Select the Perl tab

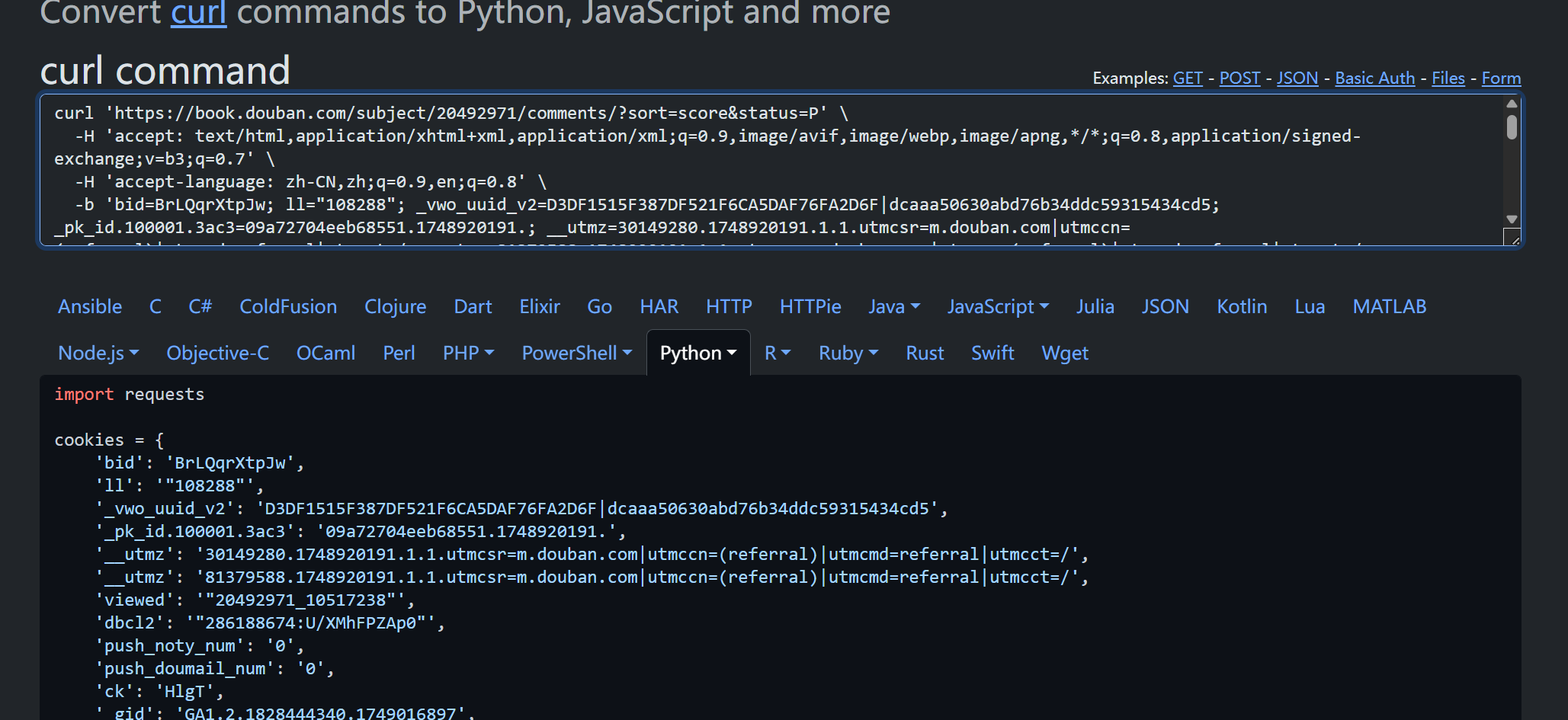coord(399,353)
